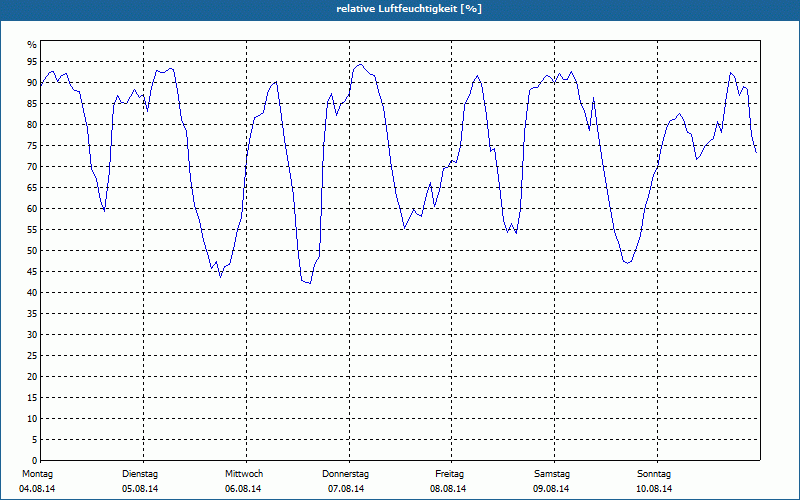Click the y-axis value 20
The width and height of the screenshot is (800, 500).
click(x=32, y=377)
